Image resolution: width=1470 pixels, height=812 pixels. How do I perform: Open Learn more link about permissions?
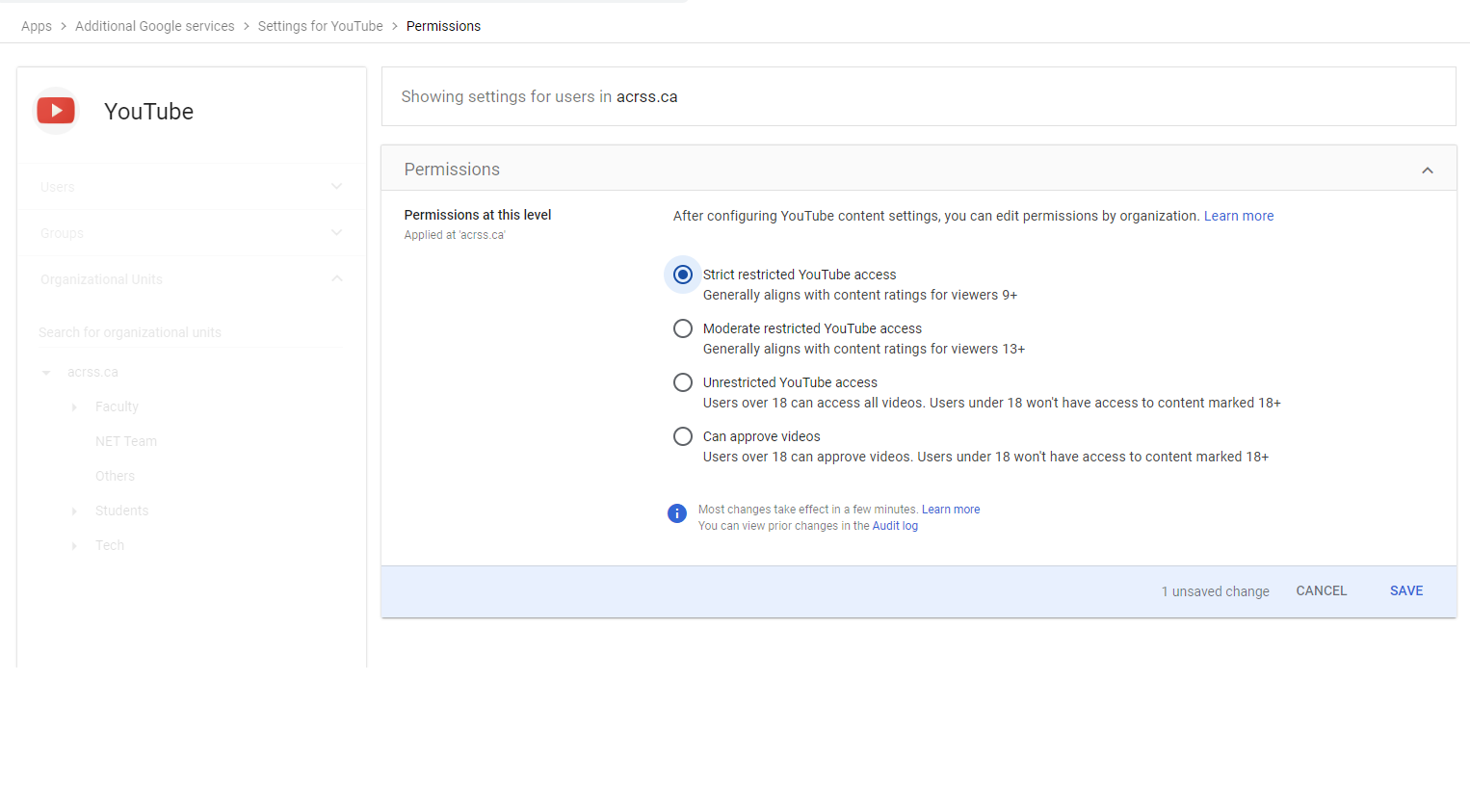point(1239,216)
